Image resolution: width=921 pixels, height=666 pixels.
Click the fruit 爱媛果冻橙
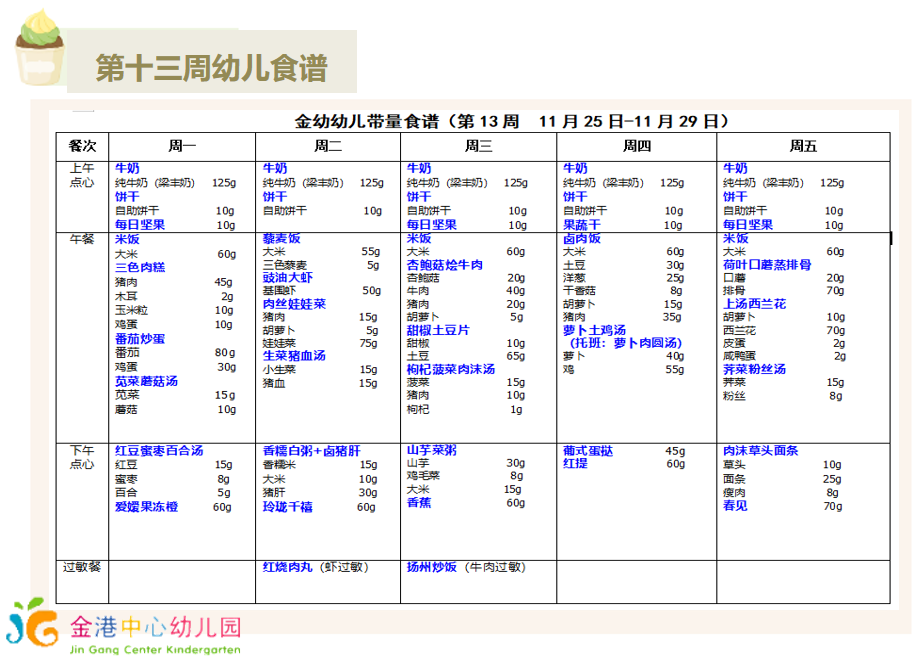pos(146,506)
